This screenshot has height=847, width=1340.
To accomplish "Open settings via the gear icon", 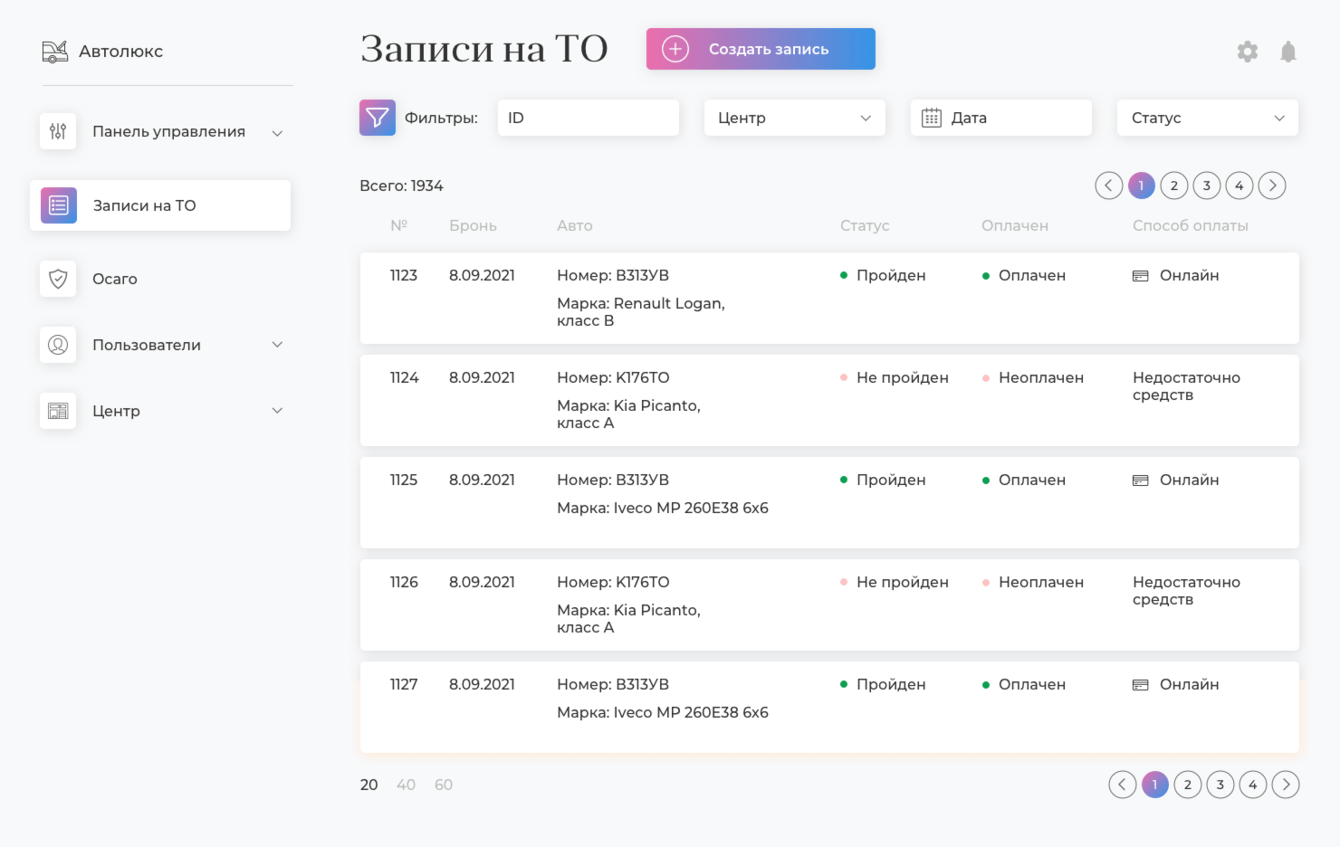I will click(x=1247, y=51).
